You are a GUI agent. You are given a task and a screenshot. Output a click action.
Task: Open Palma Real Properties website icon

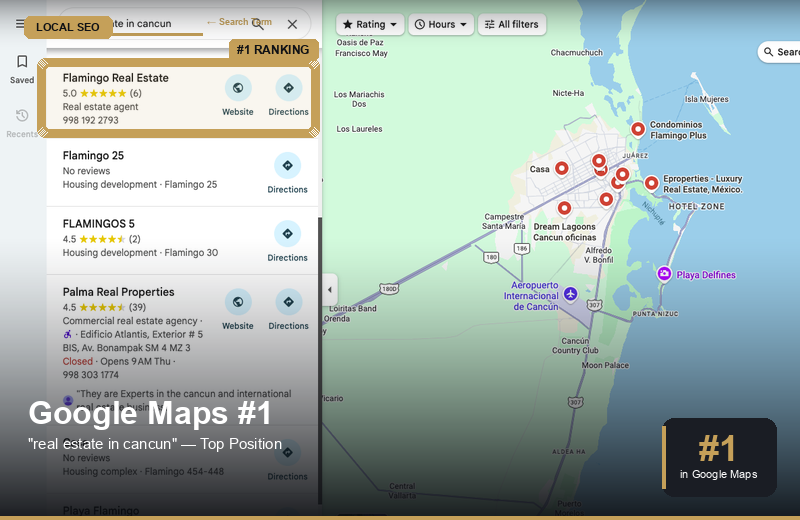click(238, 302)
